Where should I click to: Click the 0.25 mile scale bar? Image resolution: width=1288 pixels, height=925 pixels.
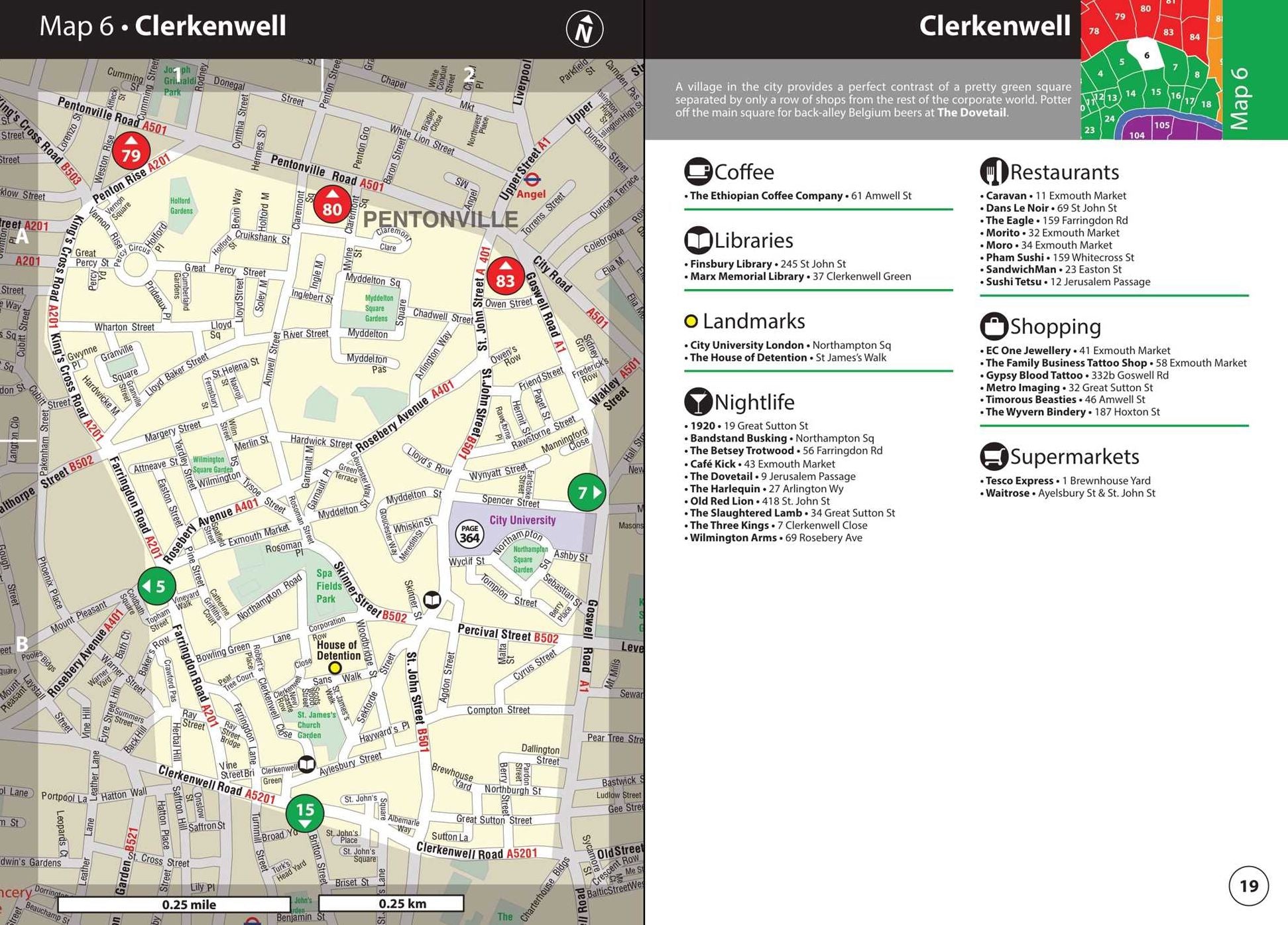(174, 904)
